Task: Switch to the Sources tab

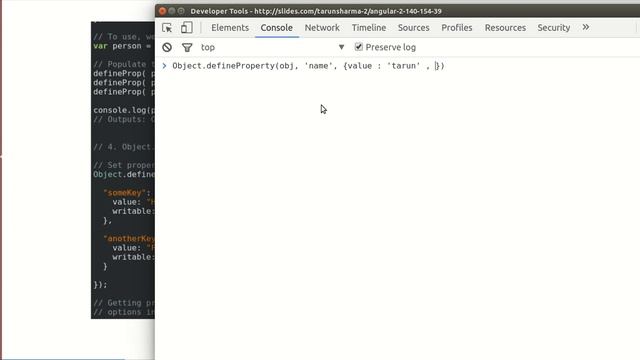Action: [x=413, y=28]
